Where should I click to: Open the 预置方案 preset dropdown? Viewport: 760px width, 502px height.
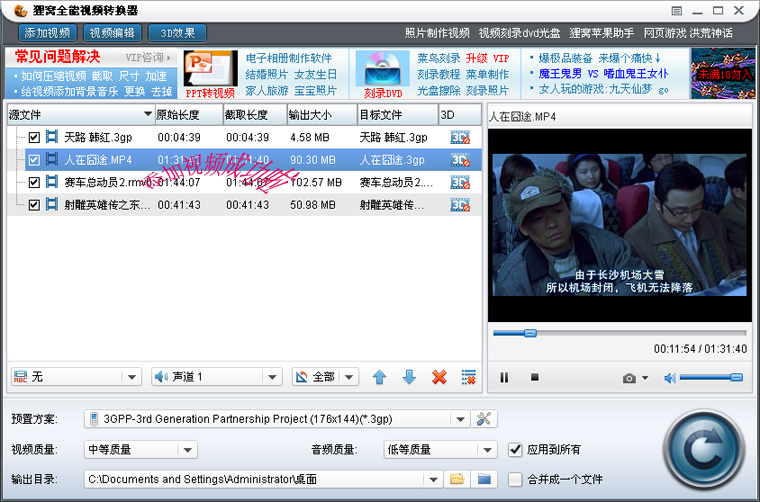coord(460,419)
